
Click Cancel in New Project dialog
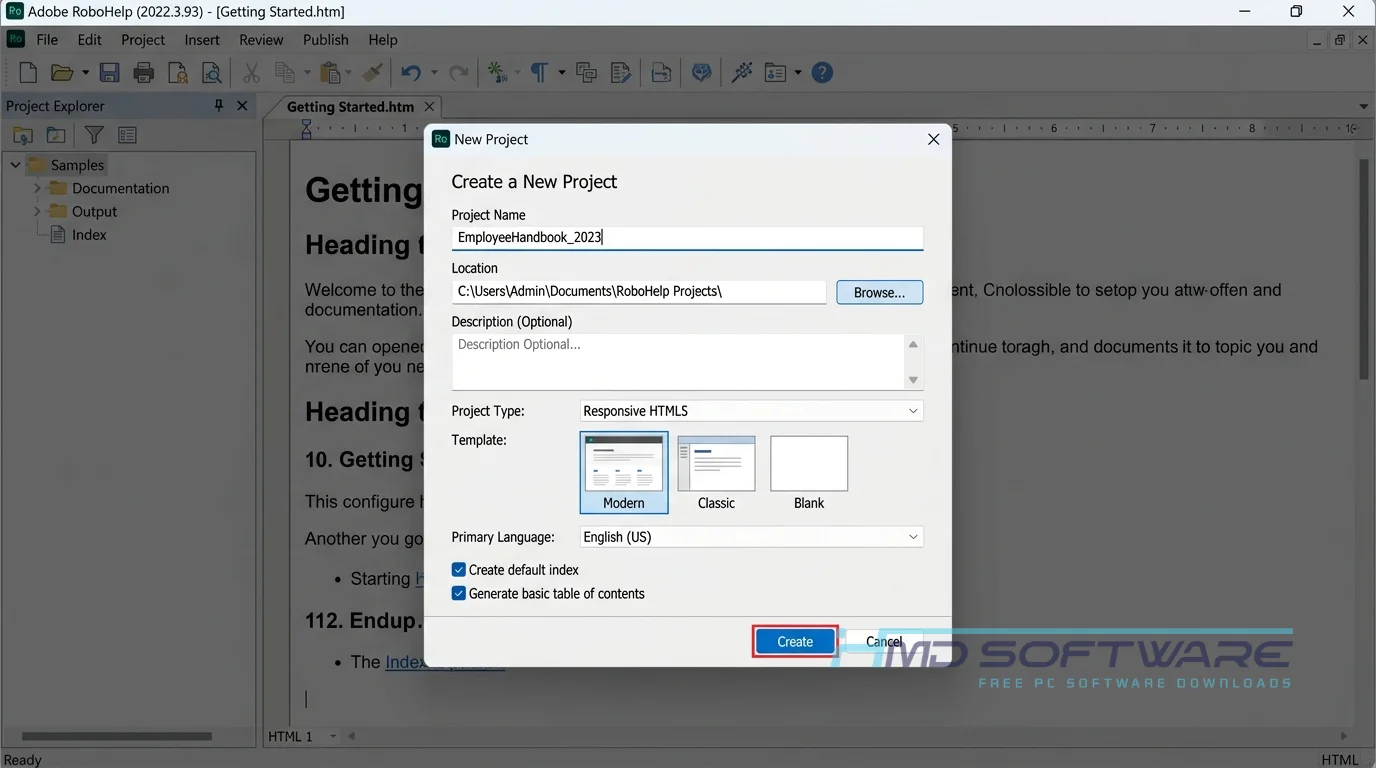(x=884, y=642)
